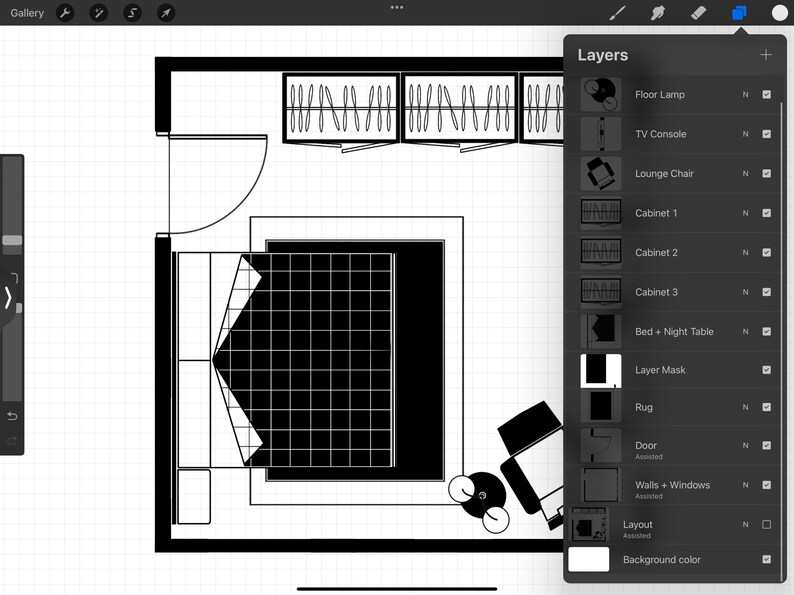The height and width of the screenshot is (595, 794).
Task: Open blend mode N for Rug layer
Action: click(x=745, y=407)
